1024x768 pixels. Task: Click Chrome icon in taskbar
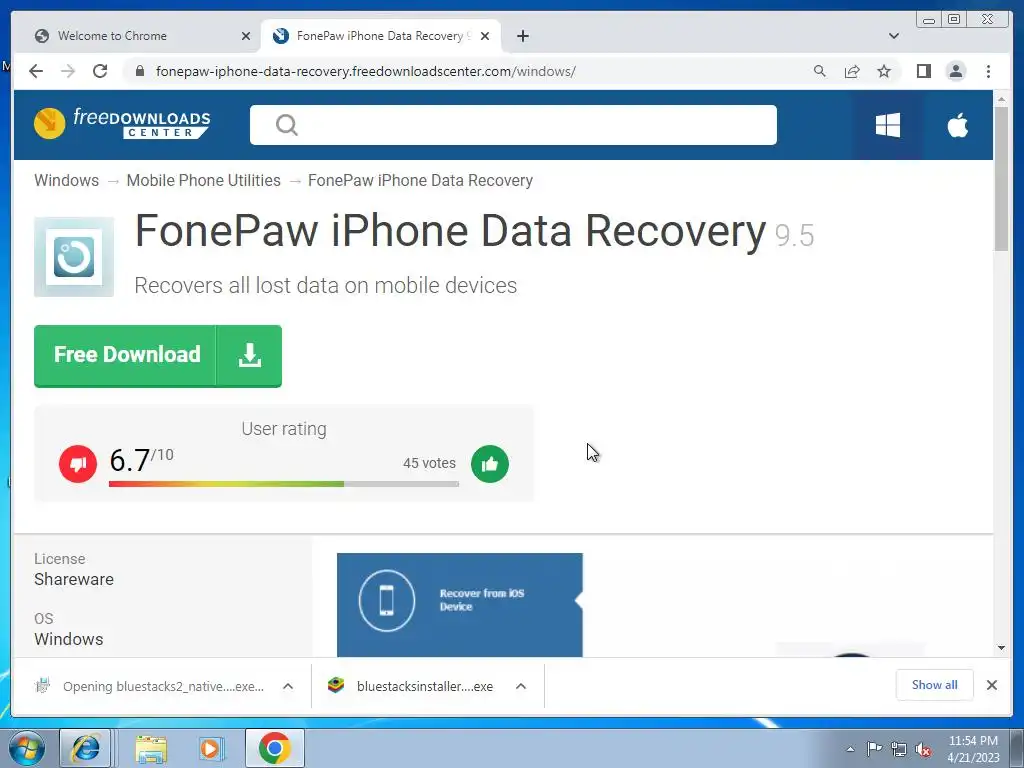pos(274,748)
